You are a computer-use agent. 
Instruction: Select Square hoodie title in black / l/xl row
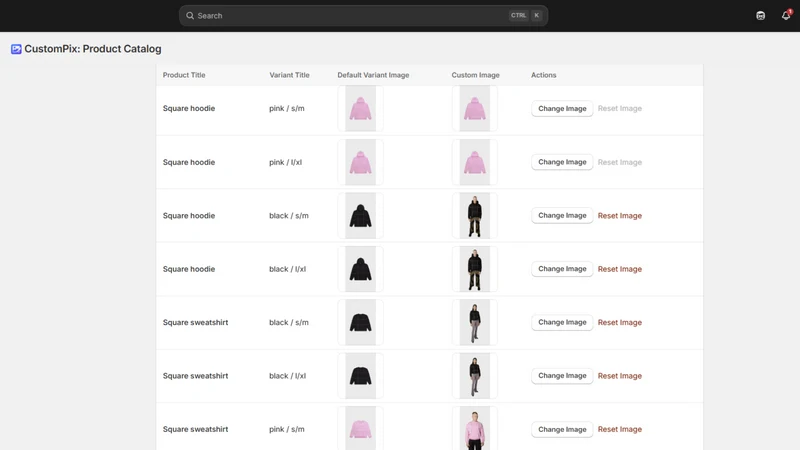click(189, 269)
